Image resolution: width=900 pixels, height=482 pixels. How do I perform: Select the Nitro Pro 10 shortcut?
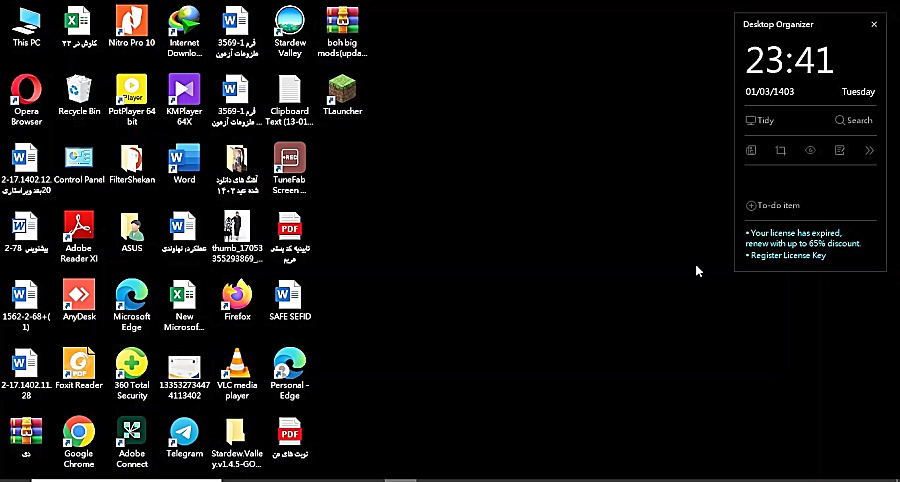(131, 26)
